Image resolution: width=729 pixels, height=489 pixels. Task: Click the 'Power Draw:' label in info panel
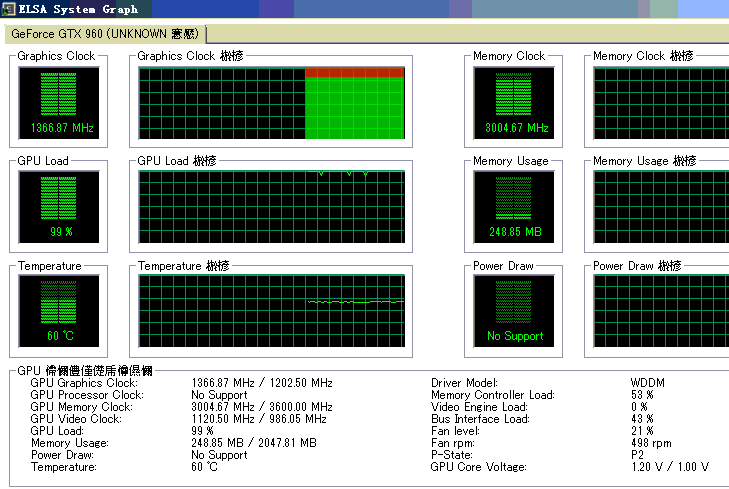(62, 455)
